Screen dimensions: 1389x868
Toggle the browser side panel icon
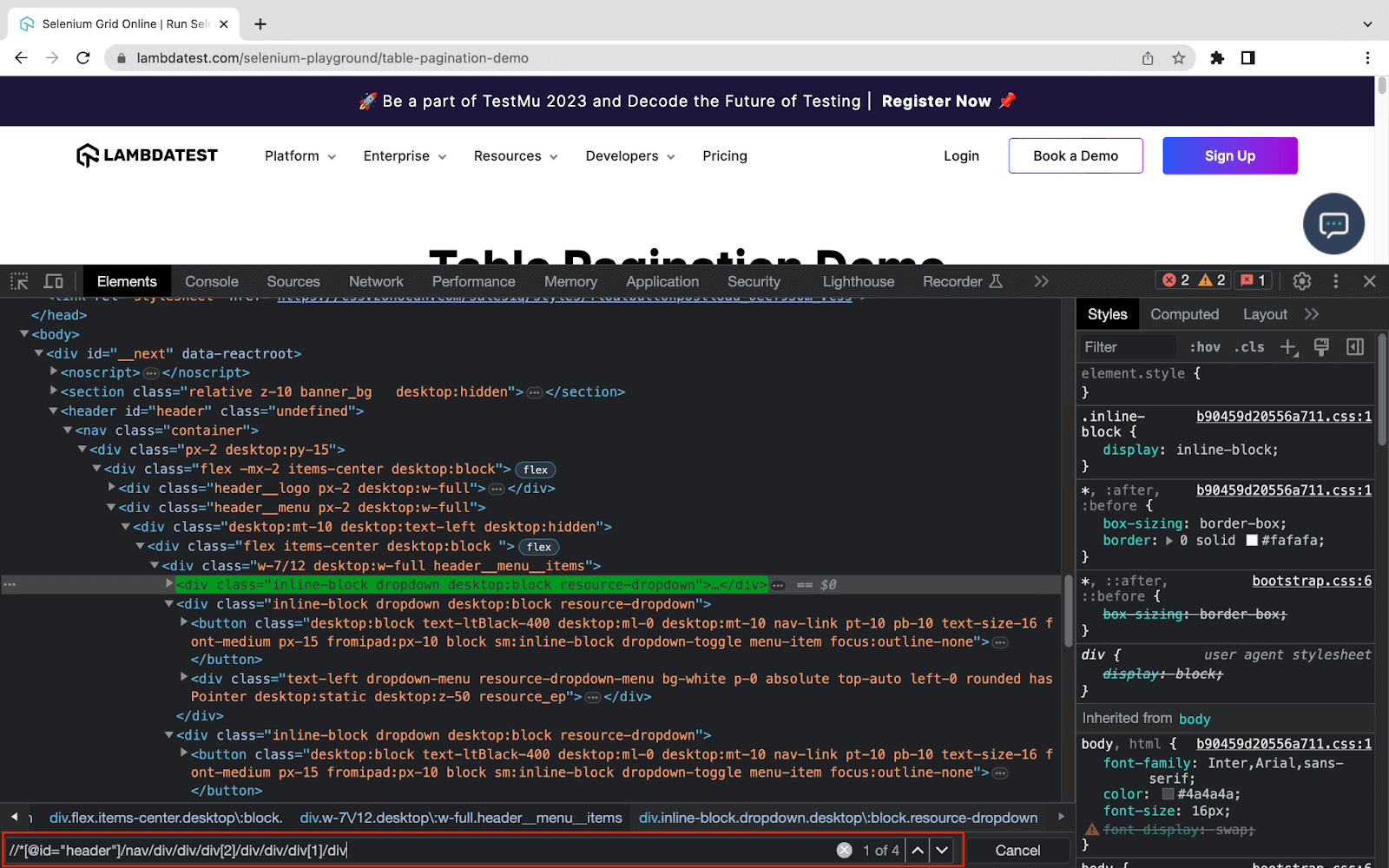1247,58
